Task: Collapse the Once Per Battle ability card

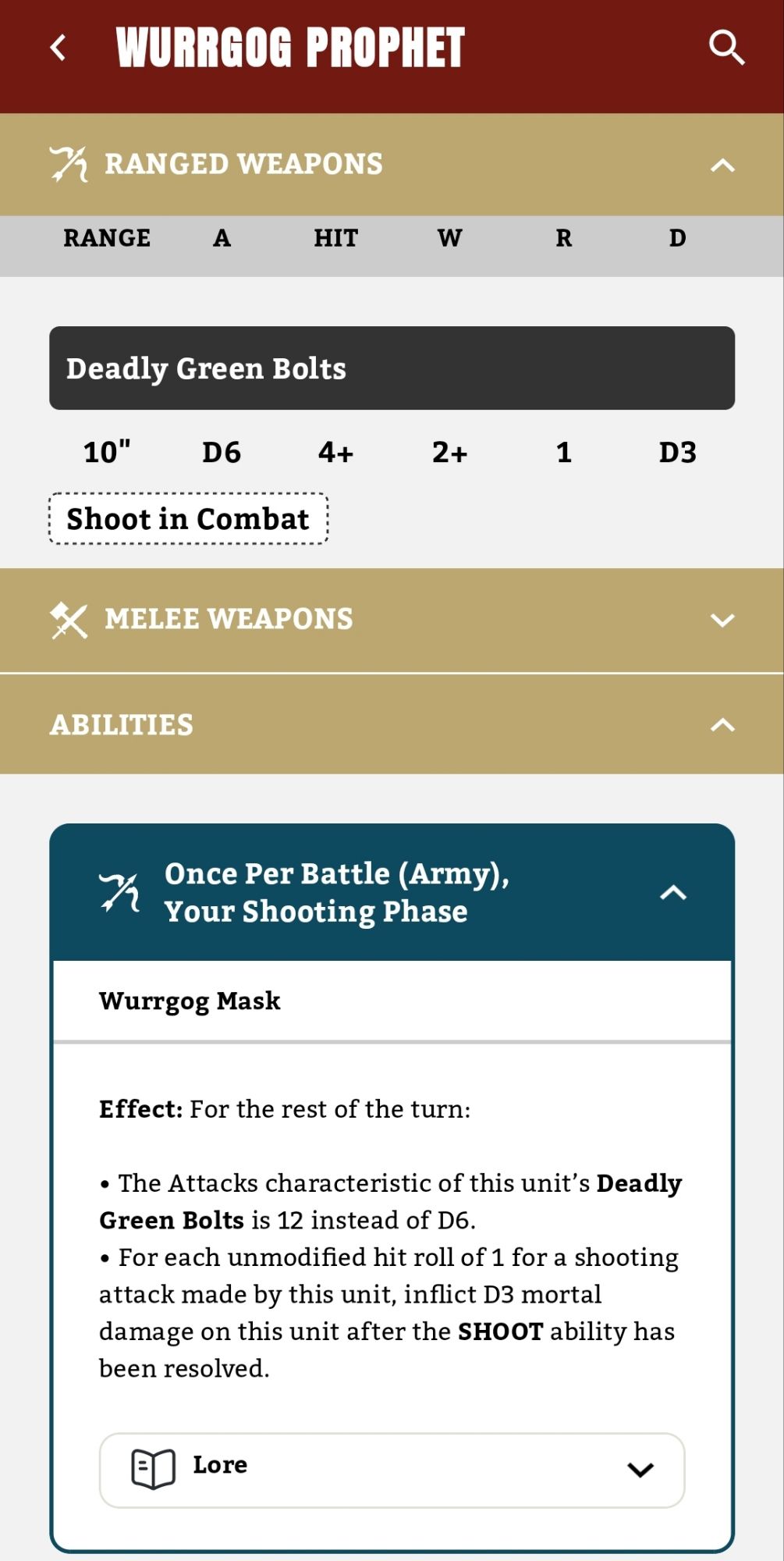Action: (x=673, y=893)
